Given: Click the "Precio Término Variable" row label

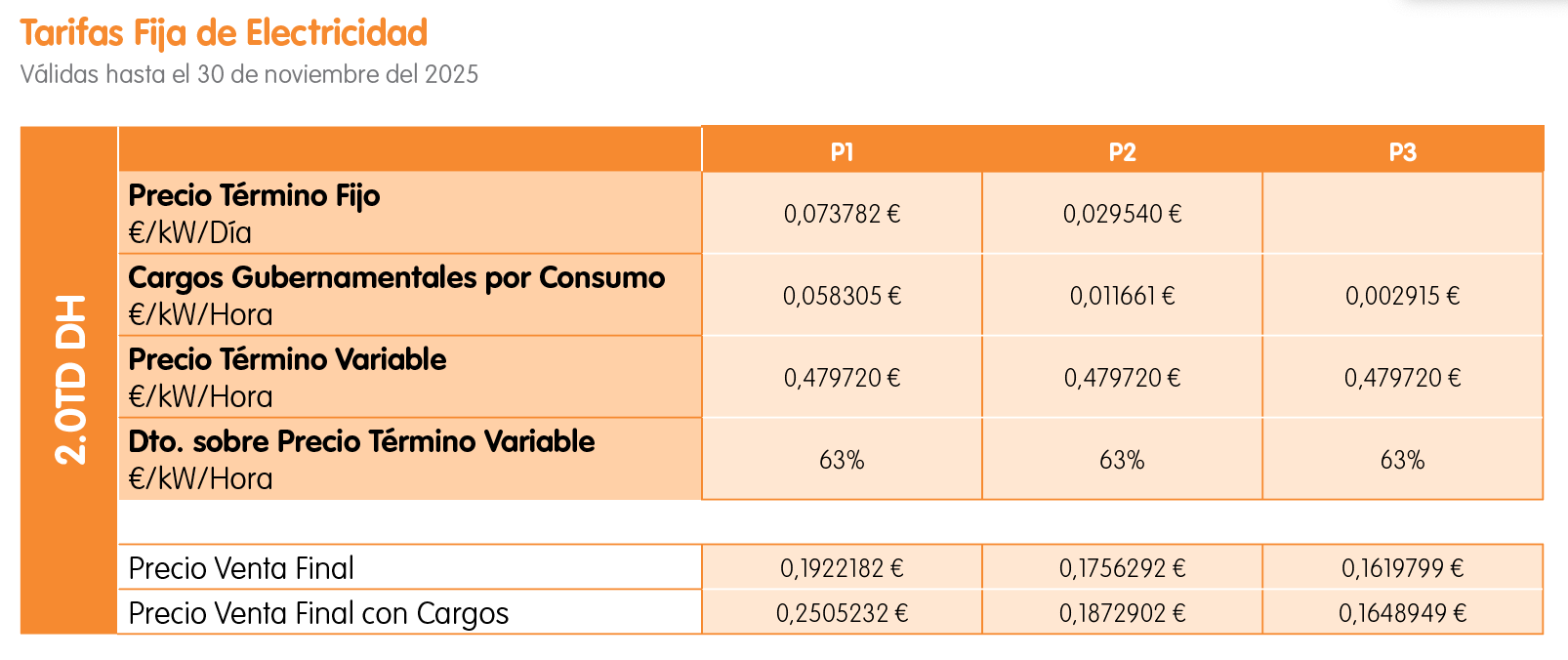Looking at the screenshot, I should point(287,359).
